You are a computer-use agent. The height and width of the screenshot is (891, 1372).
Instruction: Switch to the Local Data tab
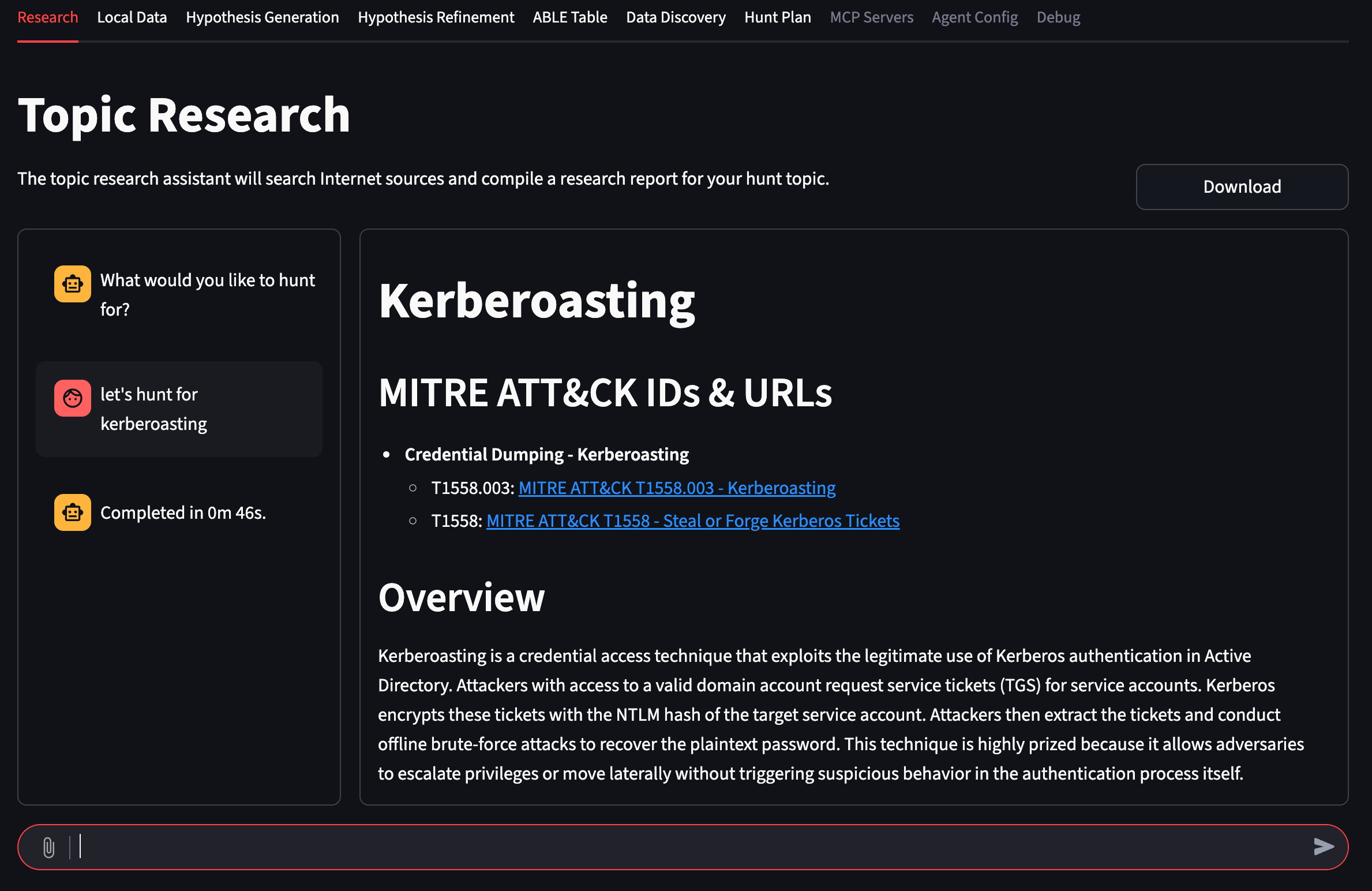coord(132,17)
